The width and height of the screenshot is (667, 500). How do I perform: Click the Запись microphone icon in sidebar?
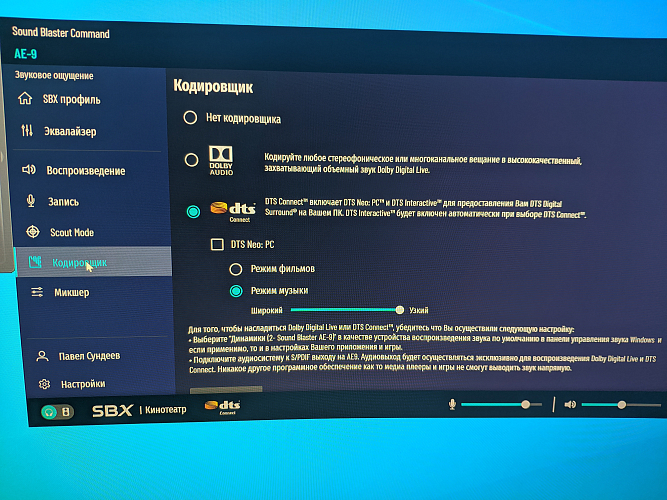coord(31,201)
